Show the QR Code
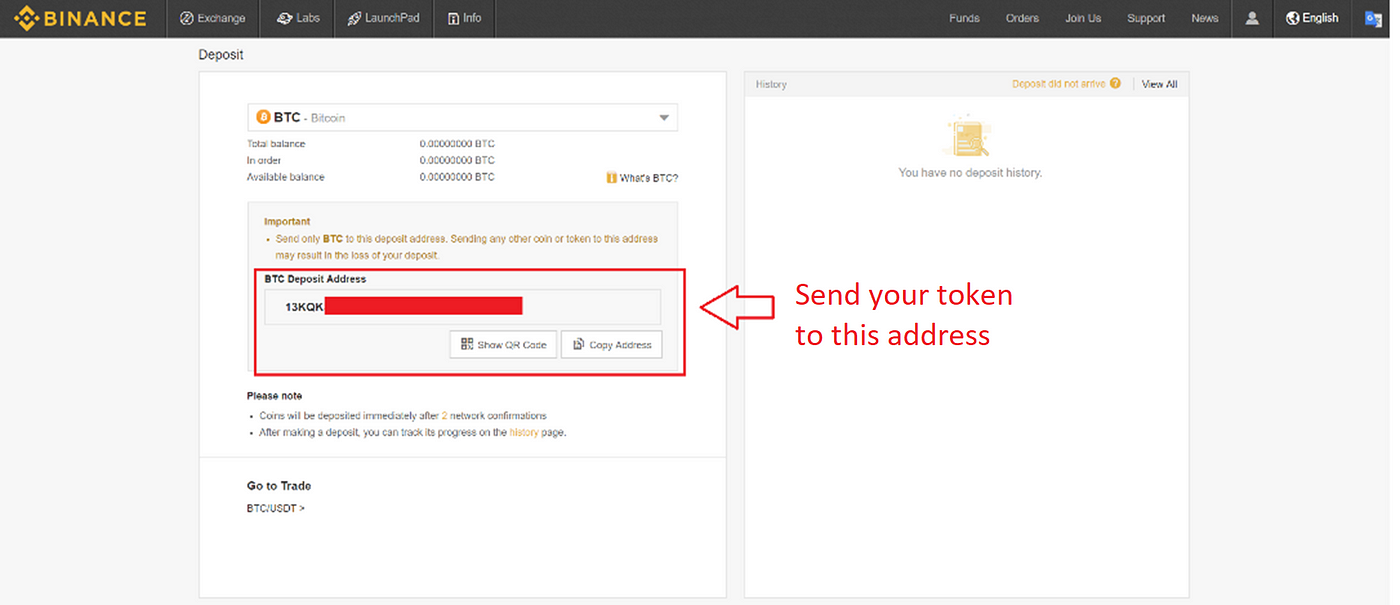Screen dimensions: 1400x605 click(503, 344)
